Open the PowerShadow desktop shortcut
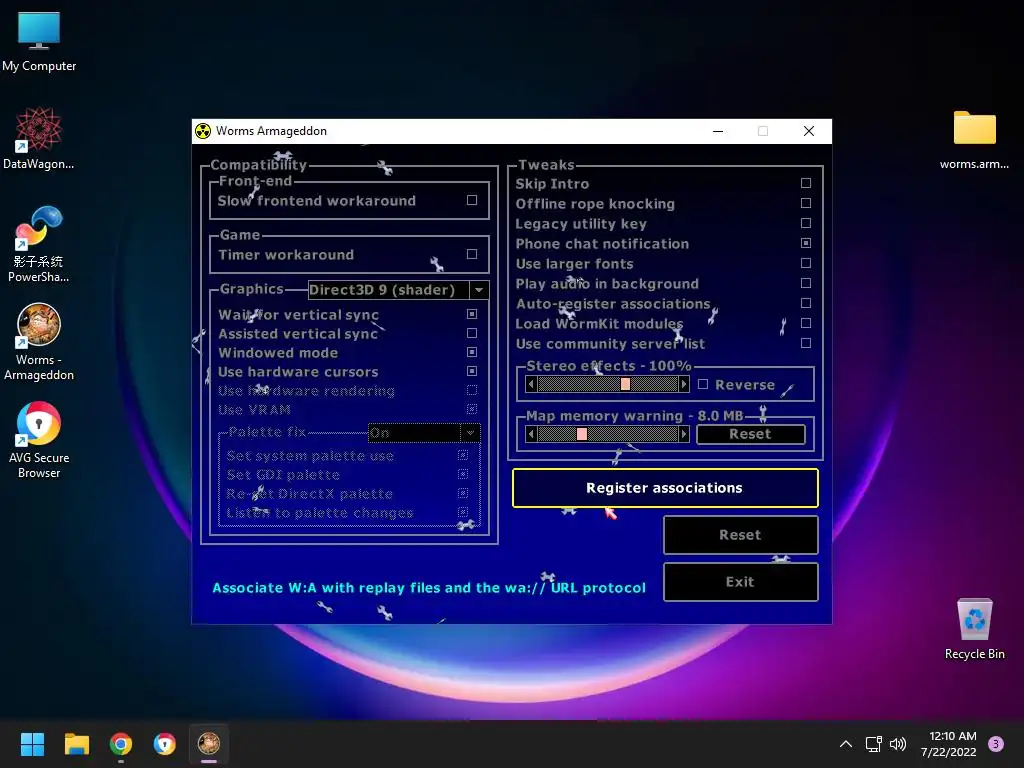This screenshot has height=768, width=1024. [x=39, y=244]
